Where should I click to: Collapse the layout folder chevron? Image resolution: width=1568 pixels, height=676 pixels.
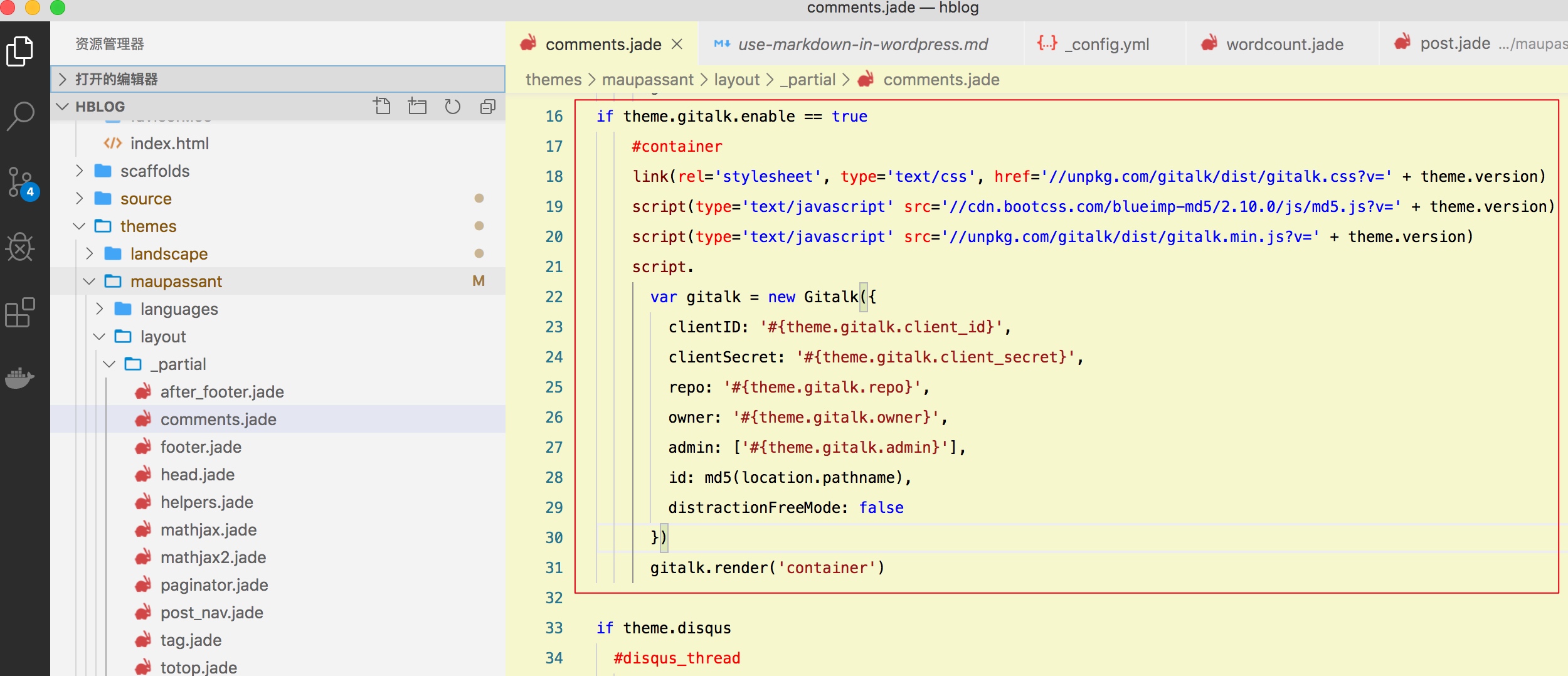tap(99, 336)
